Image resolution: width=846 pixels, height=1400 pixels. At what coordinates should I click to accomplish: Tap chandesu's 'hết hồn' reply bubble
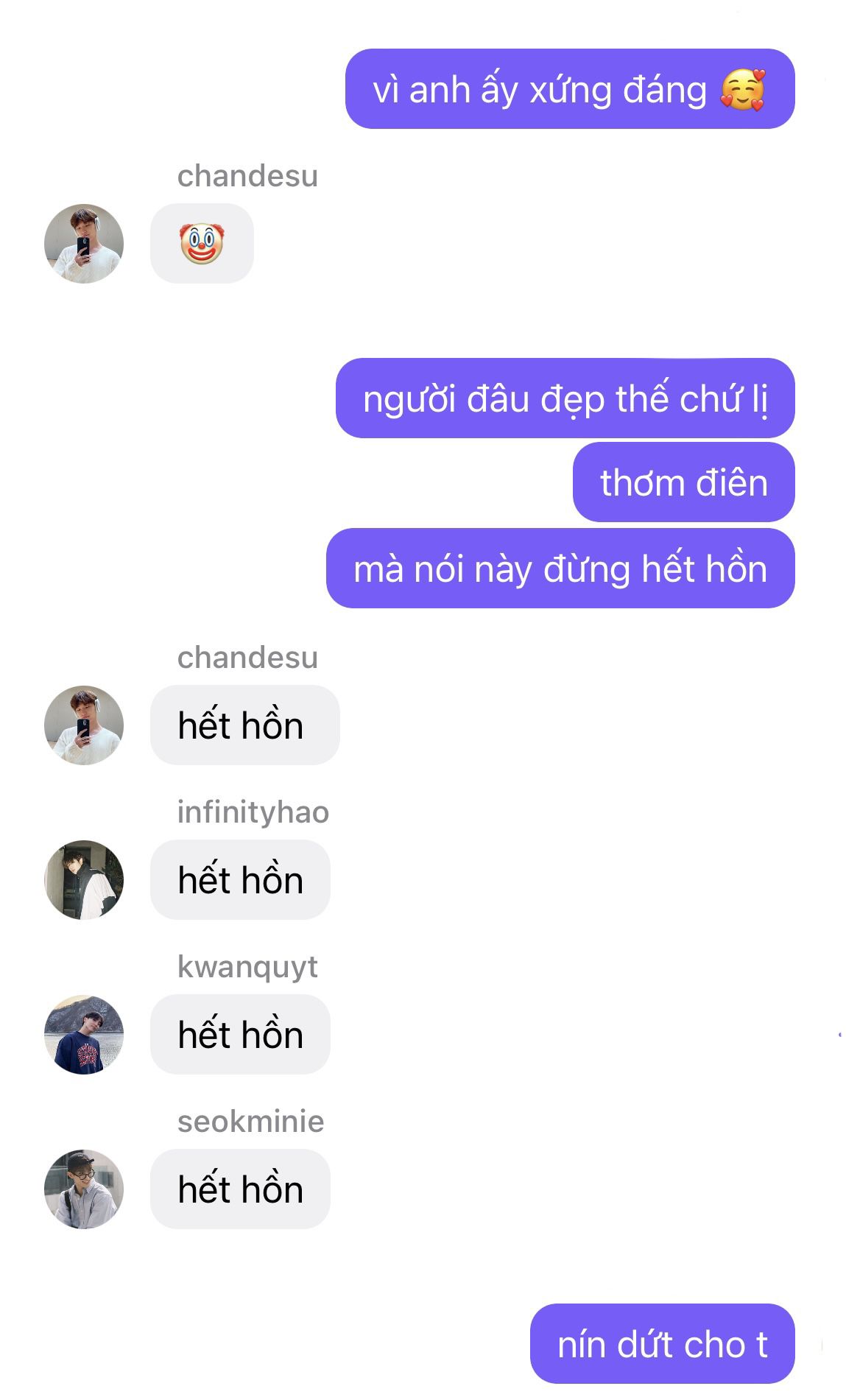tap(245, 725)
